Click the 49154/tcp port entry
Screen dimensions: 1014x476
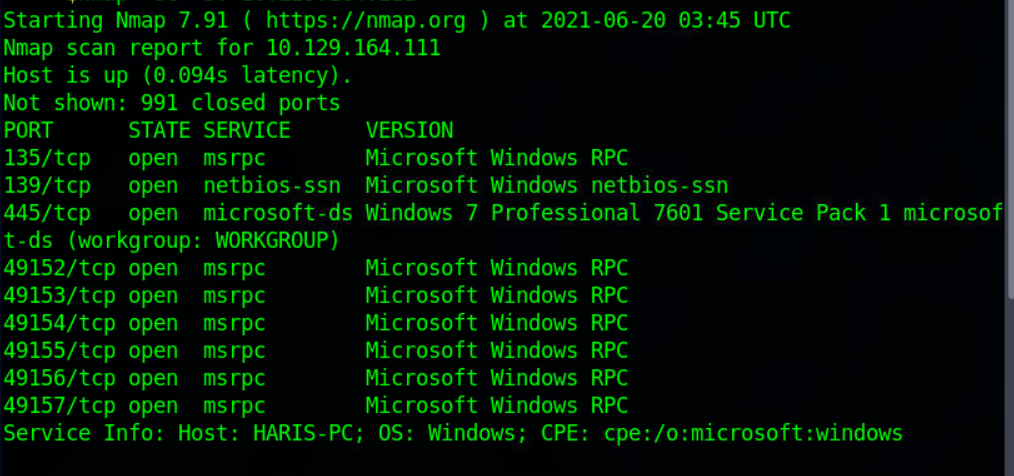(59, 323)
